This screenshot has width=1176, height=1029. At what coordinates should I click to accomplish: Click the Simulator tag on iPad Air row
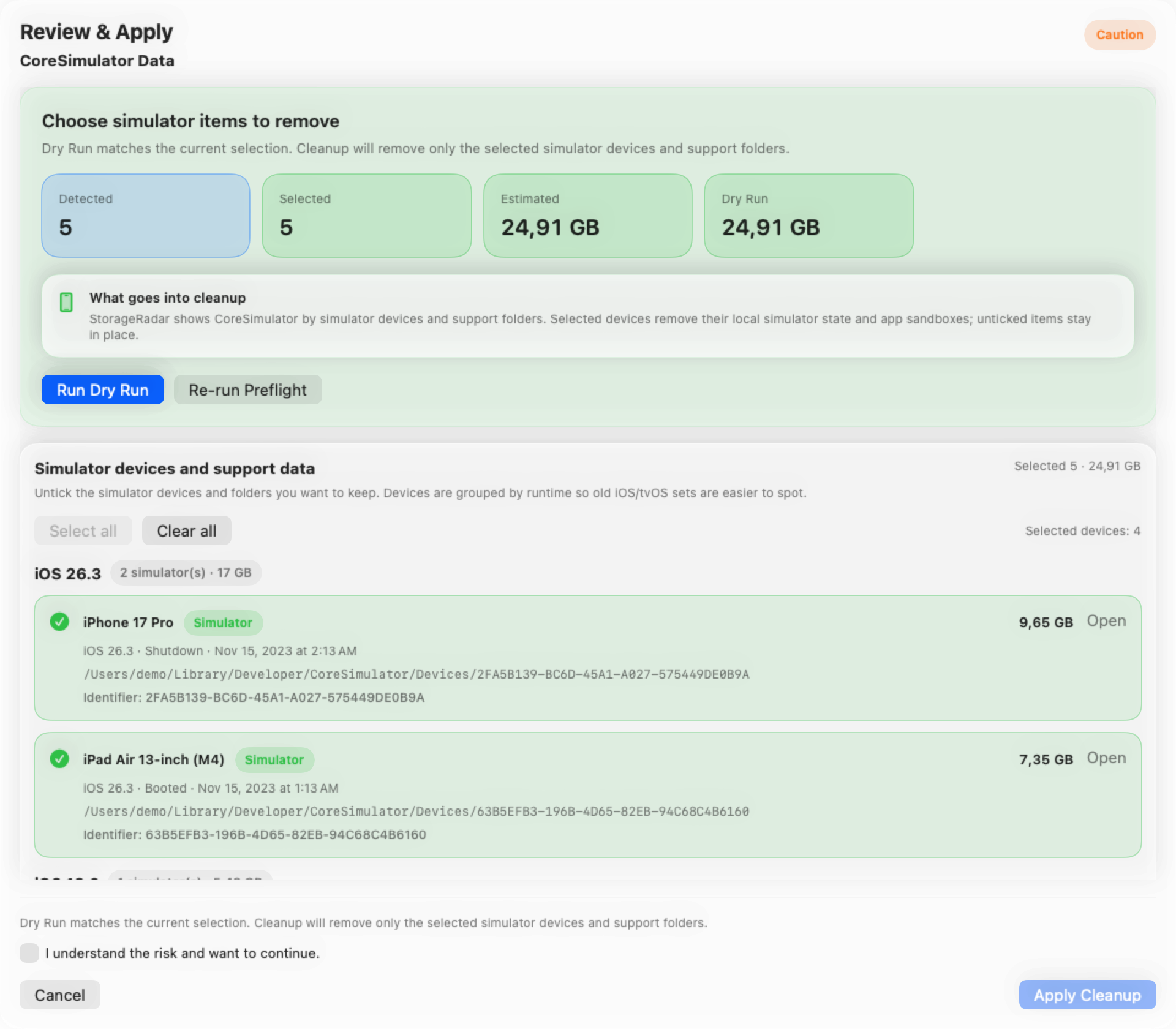coord(274,759)
